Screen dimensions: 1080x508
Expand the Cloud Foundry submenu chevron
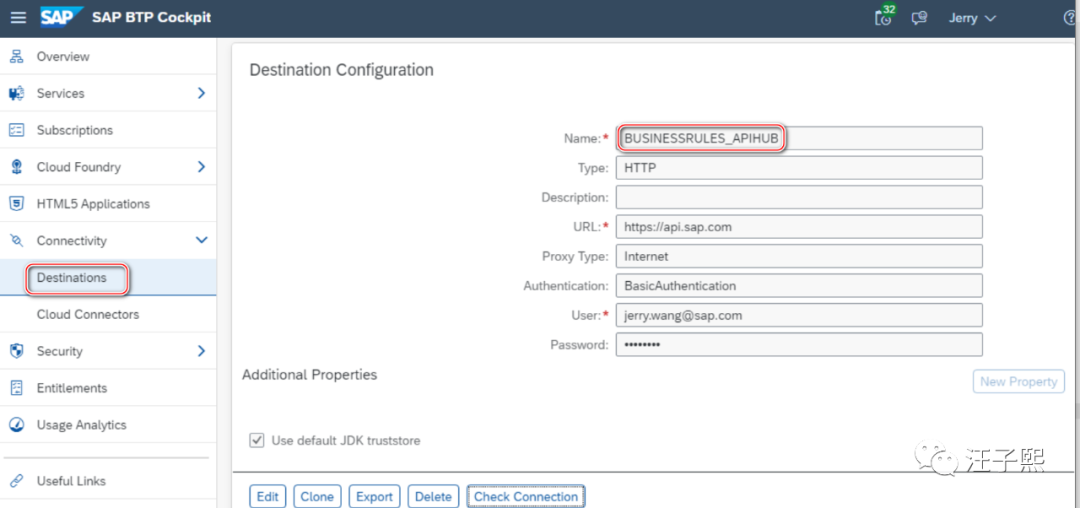click(x=201, y=167)
